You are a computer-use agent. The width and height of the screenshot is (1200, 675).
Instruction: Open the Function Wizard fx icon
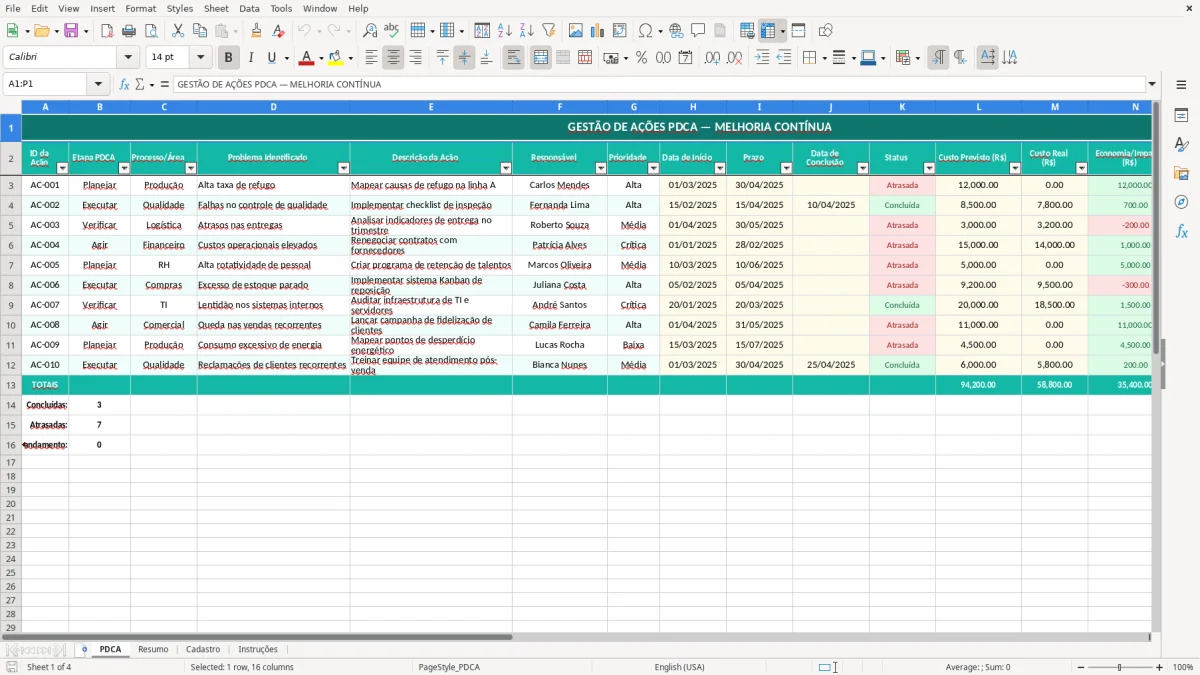(124, 84)
